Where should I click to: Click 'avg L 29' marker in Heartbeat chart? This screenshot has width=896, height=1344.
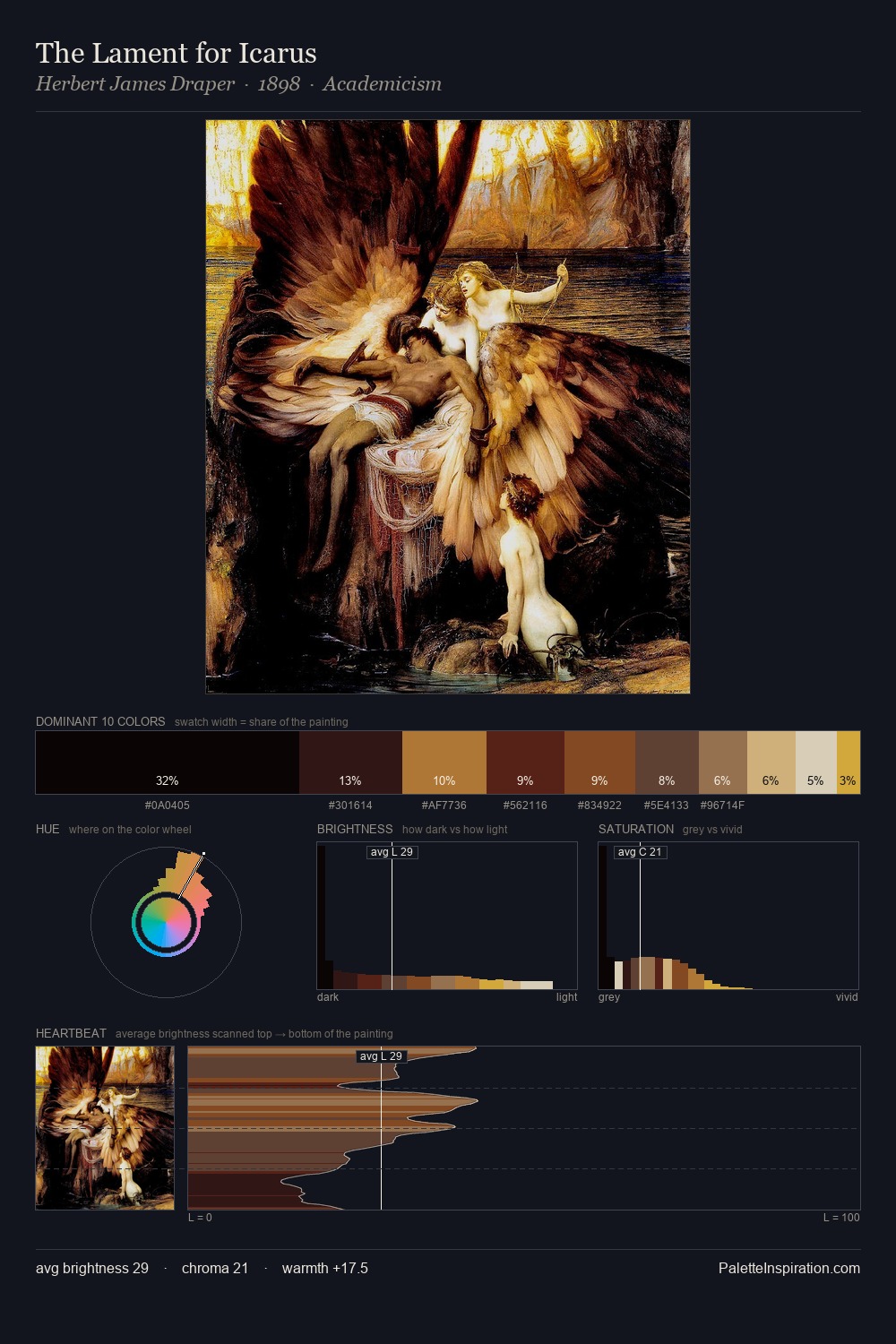381,1055
